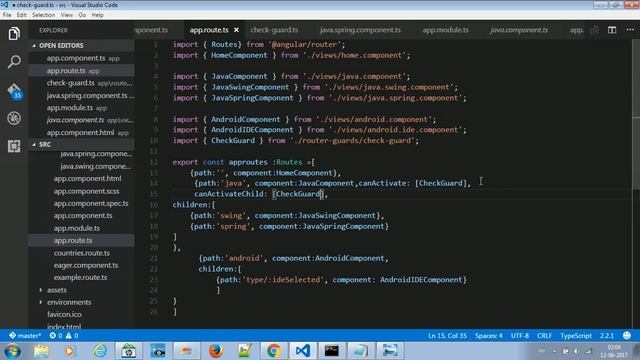Open the Explorer view icon
This screenshot has height=360, width=640.
(14, 34)
